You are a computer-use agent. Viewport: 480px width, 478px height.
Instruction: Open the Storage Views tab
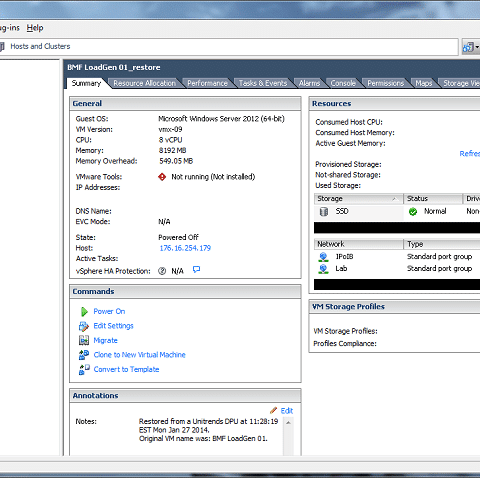pos(460,83)
